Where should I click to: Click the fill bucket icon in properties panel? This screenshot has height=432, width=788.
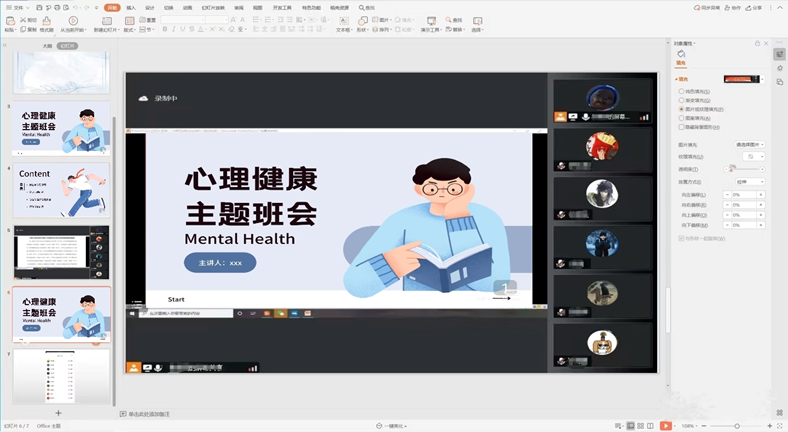tap(682, 54)
